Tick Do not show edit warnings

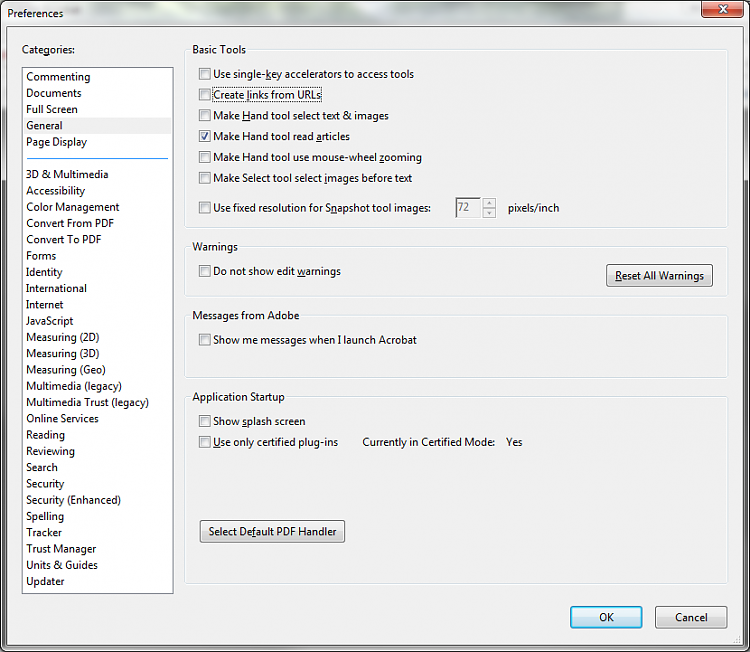point(205,271)
